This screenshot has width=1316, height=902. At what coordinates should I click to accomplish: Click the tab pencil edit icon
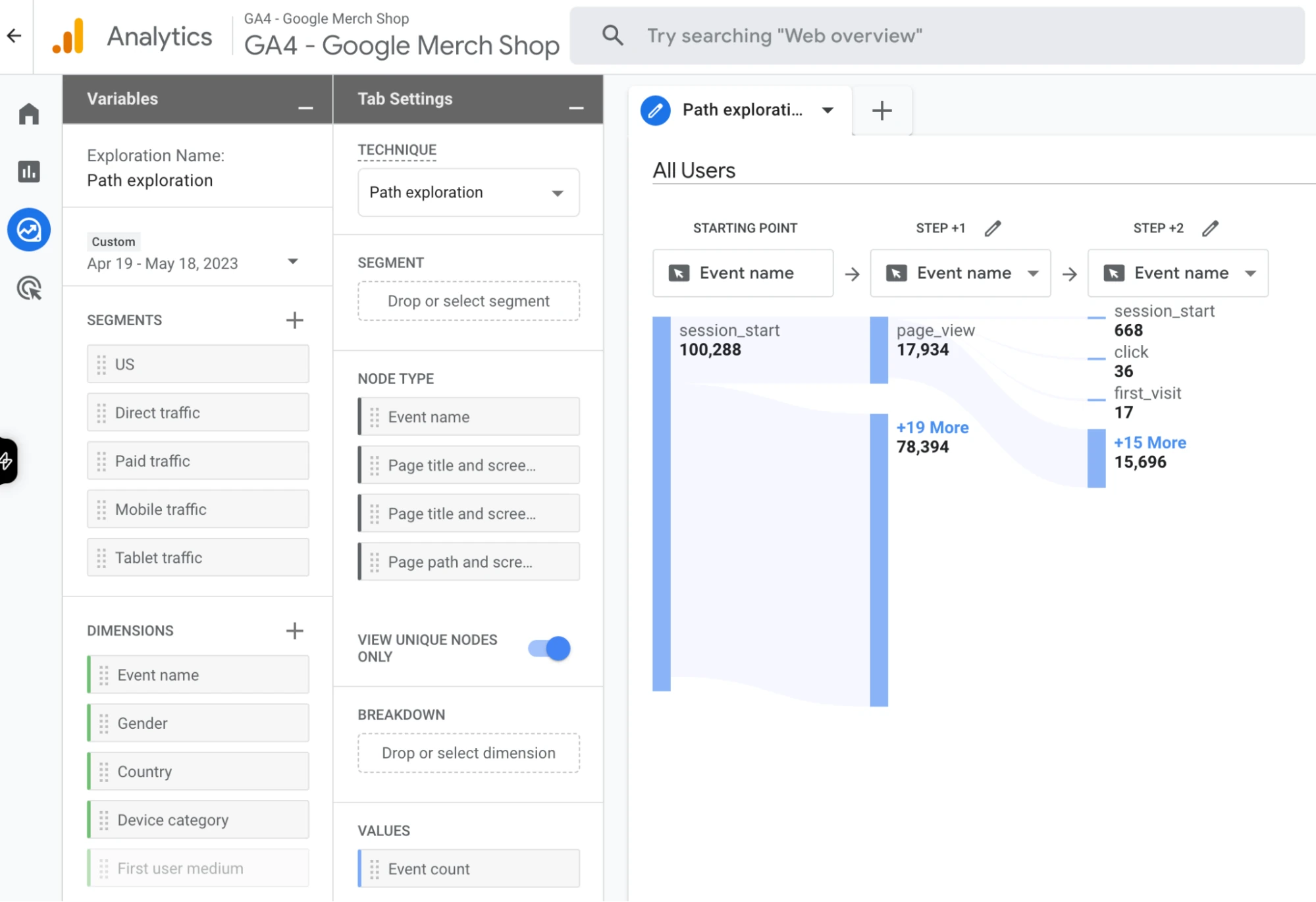pos(656,110)
